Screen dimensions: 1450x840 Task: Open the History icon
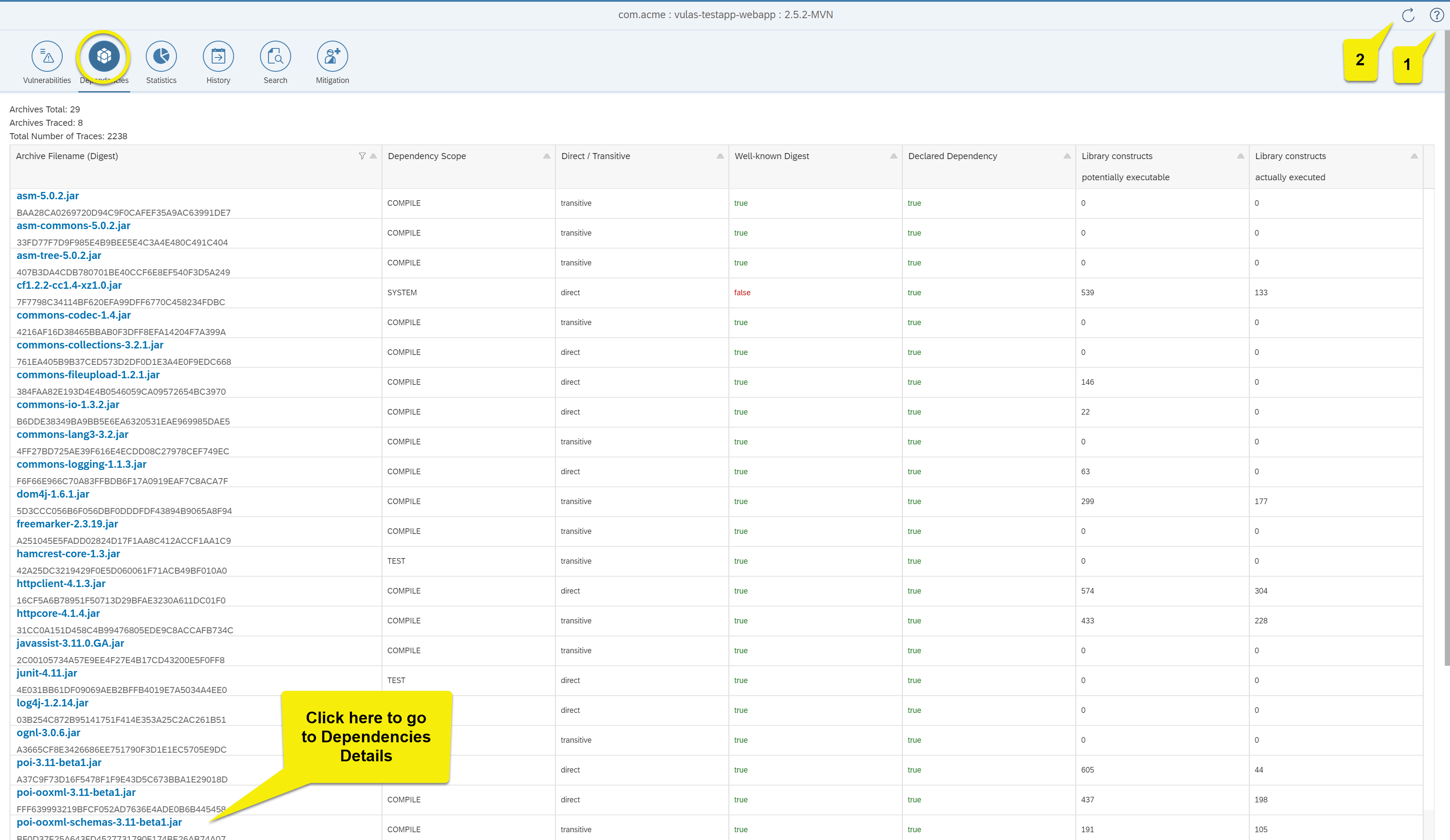click(x=218, y=56)
